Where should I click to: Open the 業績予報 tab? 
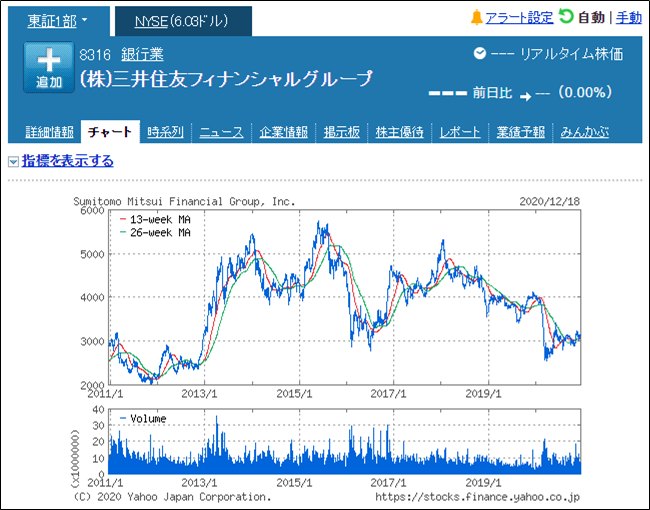point(521,132)
